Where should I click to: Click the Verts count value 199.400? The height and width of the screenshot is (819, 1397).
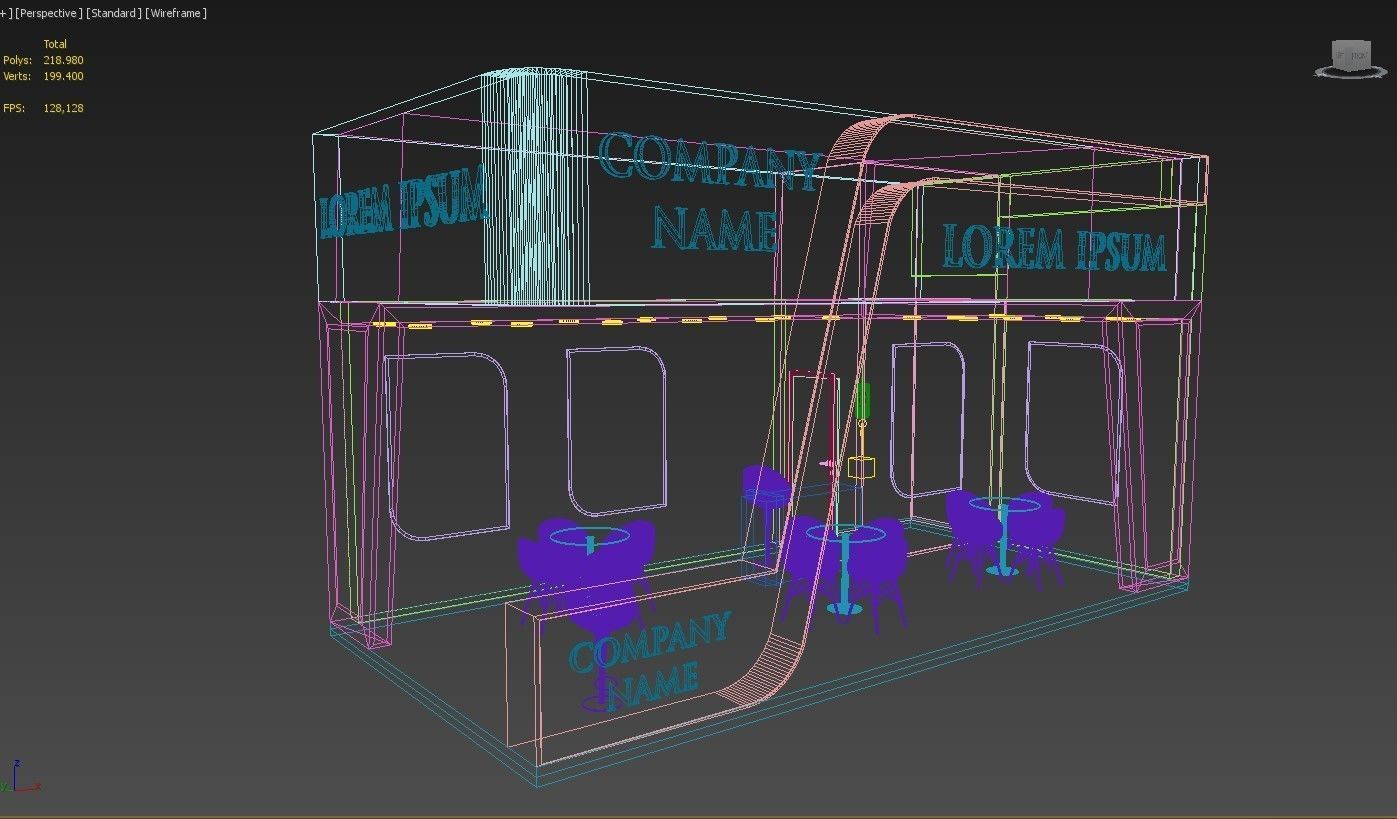(63, 76)
